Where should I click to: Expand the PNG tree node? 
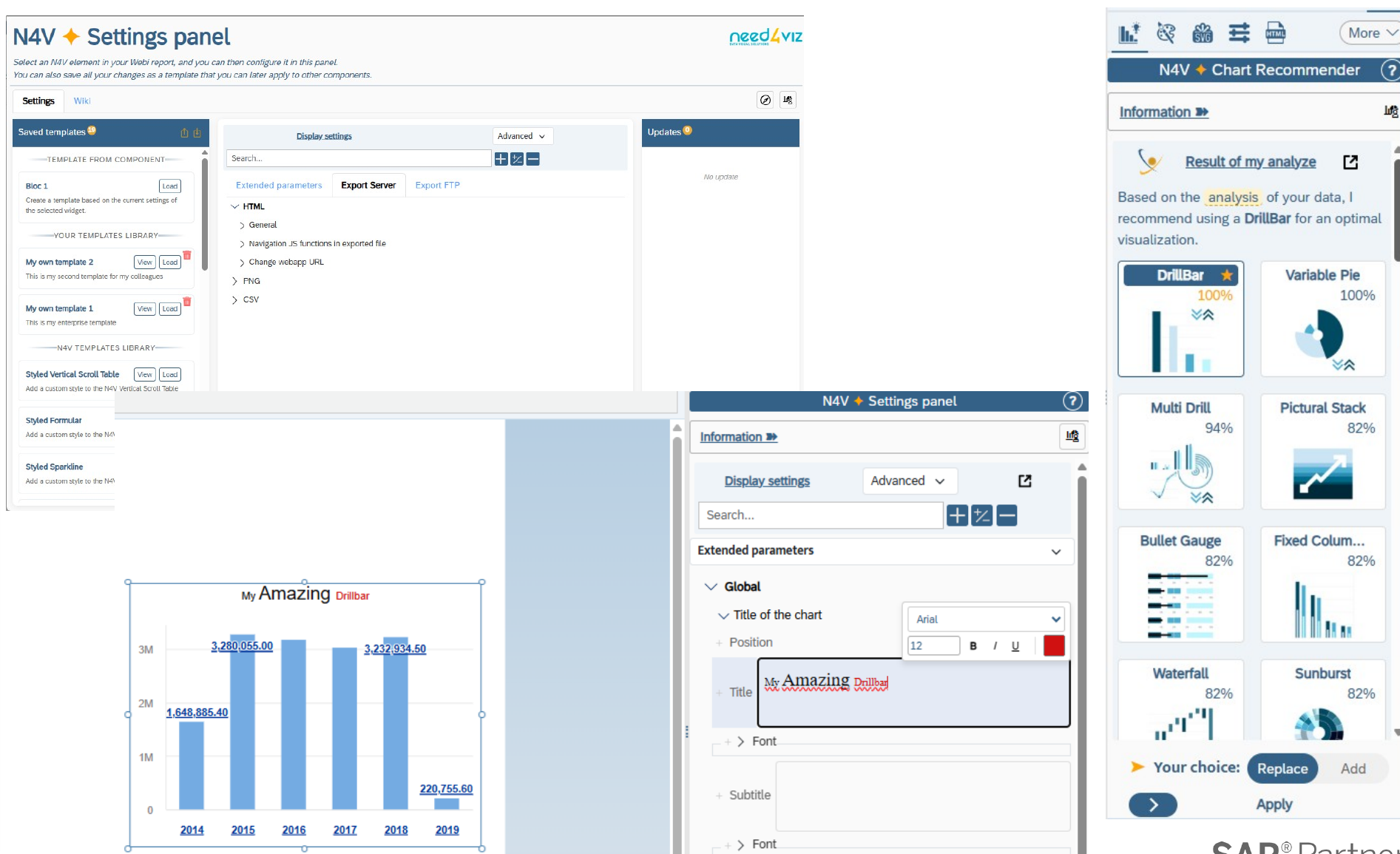pyautogui.click(x=235, y=281)
